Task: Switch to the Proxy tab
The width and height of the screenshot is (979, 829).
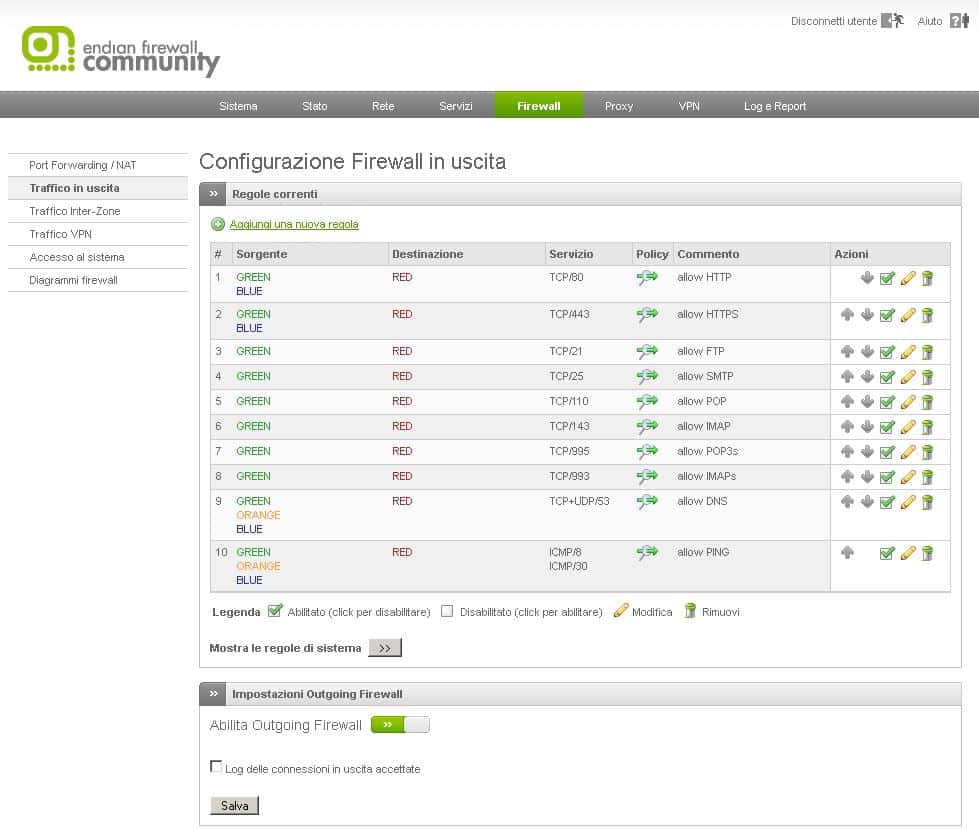Action: 618,105
